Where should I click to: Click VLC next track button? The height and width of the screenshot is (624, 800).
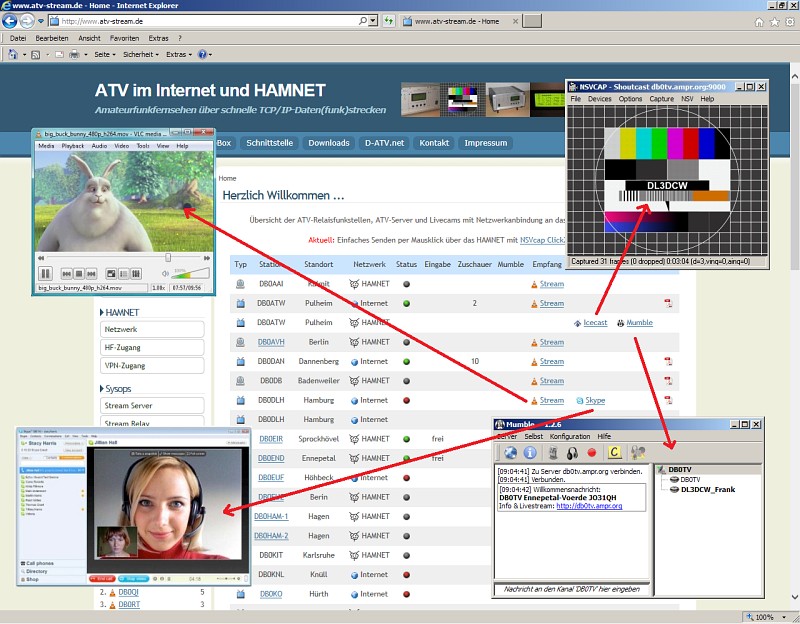coord(91,274)
